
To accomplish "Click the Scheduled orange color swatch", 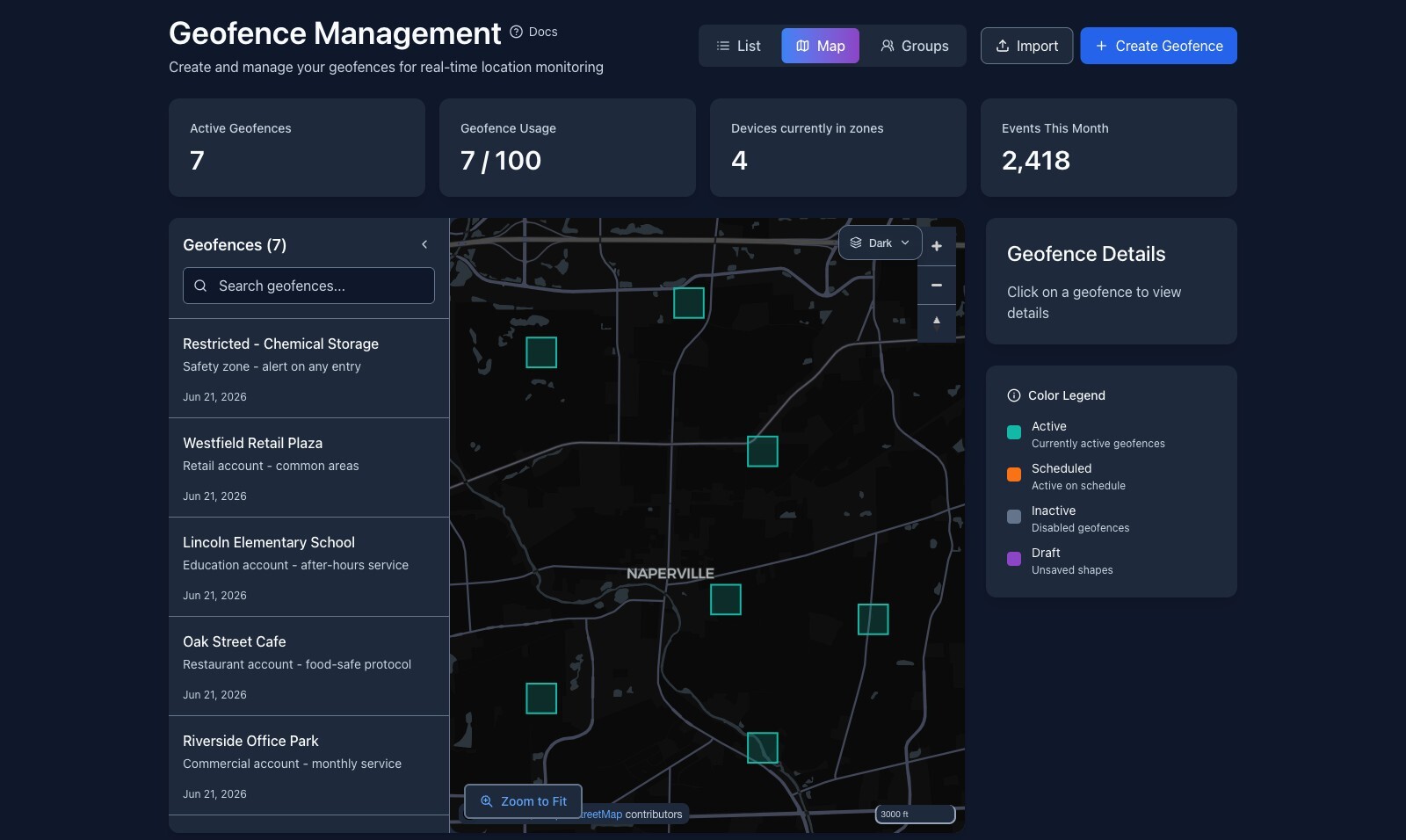I will point(1014,474).
